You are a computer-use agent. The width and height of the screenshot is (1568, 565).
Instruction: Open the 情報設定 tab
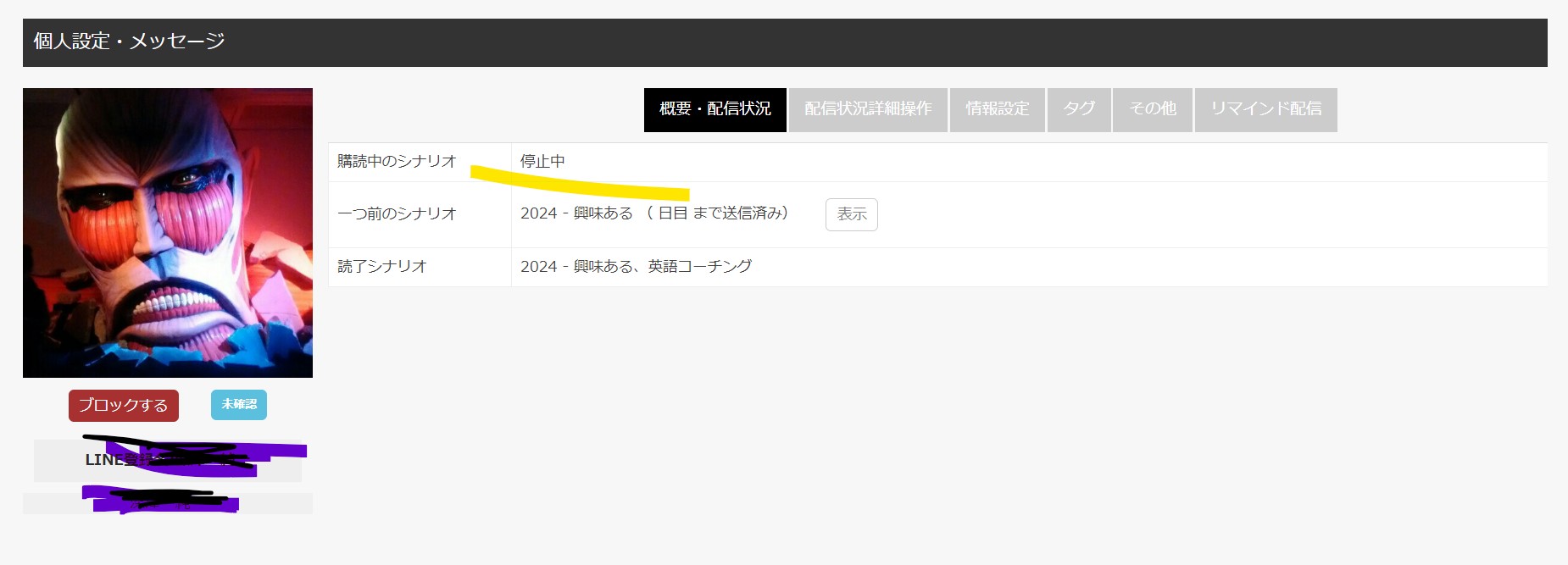coord(998,109)
